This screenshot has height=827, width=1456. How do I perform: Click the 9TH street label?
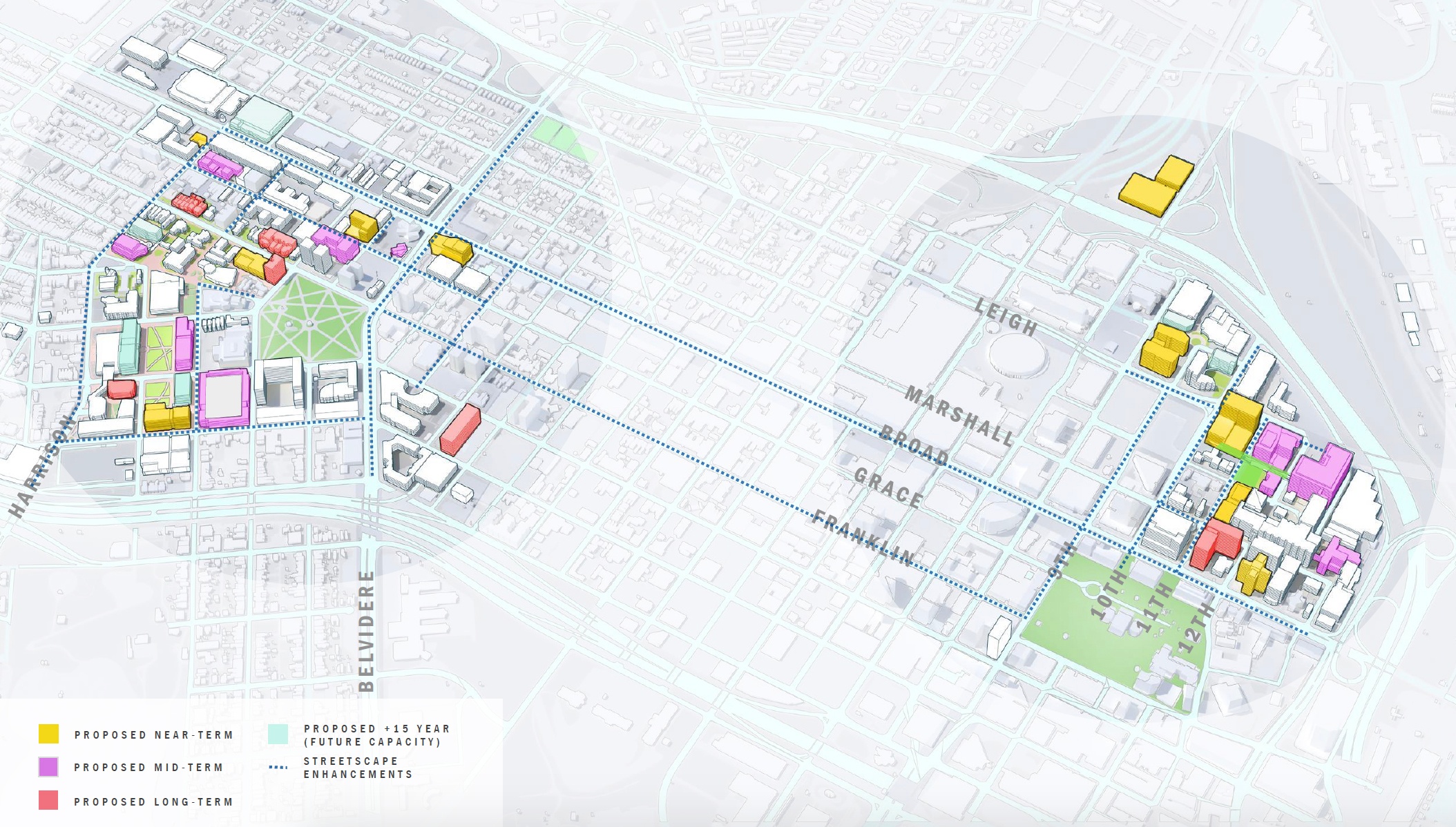[1061, 559]
